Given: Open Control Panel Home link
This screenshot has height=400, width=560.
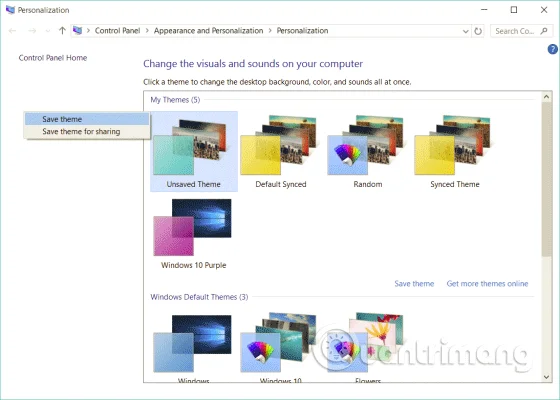Looking at the screenshot, I should (53, 58).
